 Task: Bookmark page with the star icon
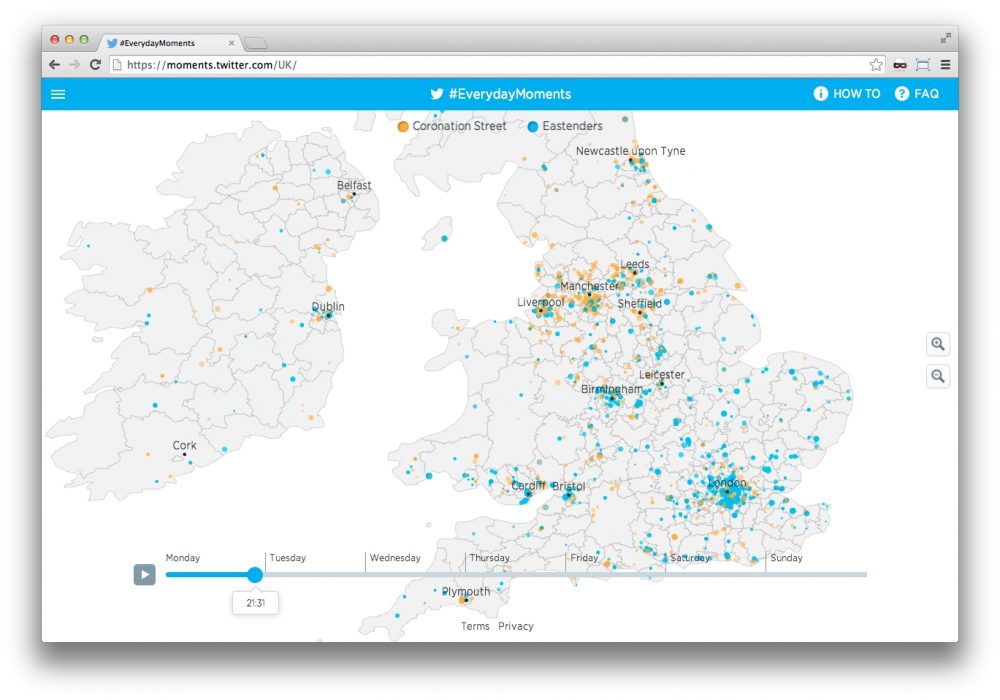coord(876,64)
